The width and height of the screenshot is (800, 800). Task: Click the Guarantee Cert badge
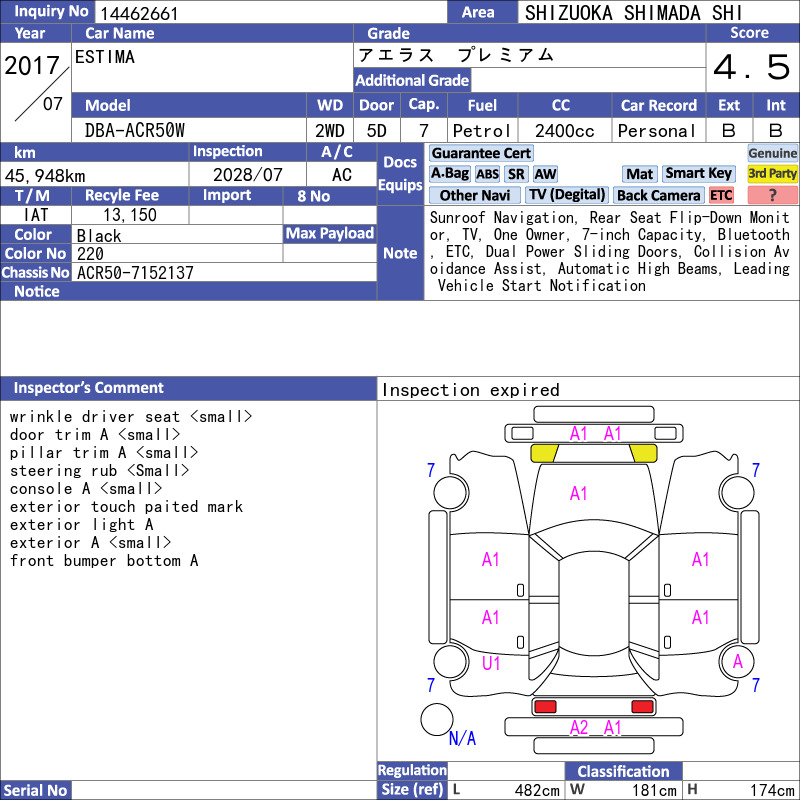tap(481, 153)
